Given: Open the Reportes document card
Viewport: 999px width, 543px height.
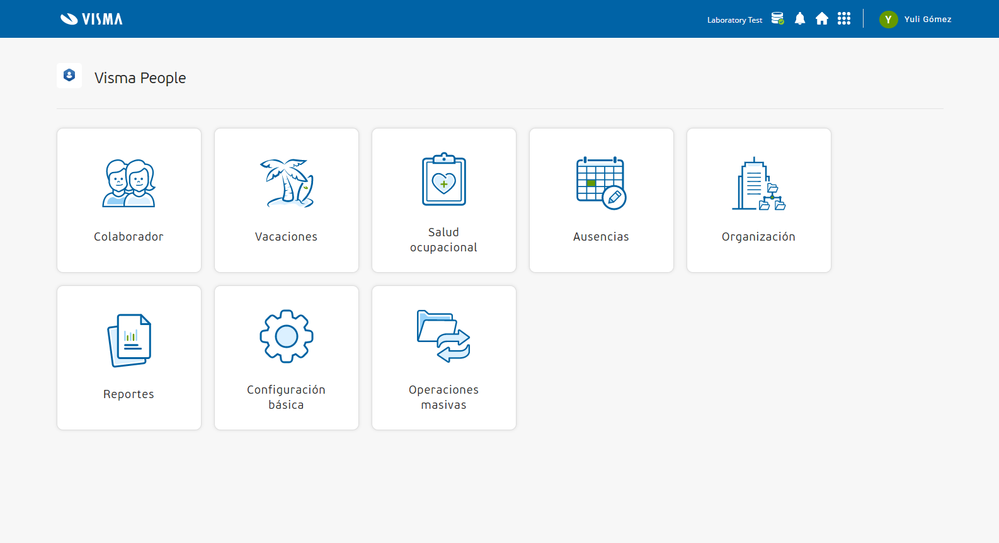Looking at the screenshot, I should [x=129, y=358].
